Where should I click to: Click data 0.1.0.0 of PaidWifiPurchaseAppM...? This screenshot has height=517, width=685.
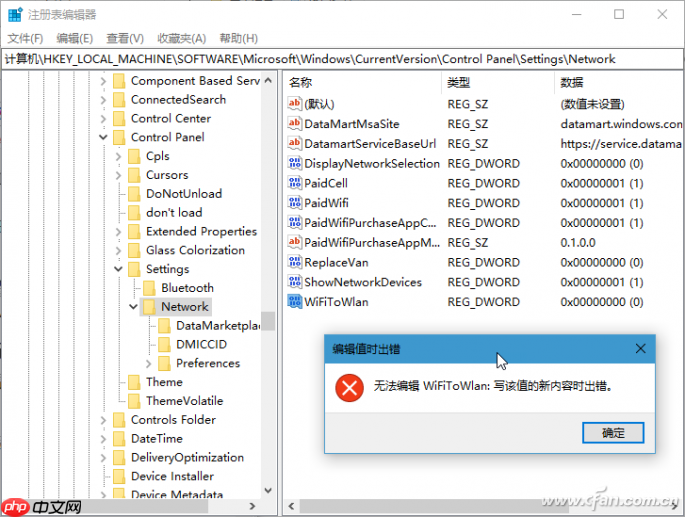578,243
